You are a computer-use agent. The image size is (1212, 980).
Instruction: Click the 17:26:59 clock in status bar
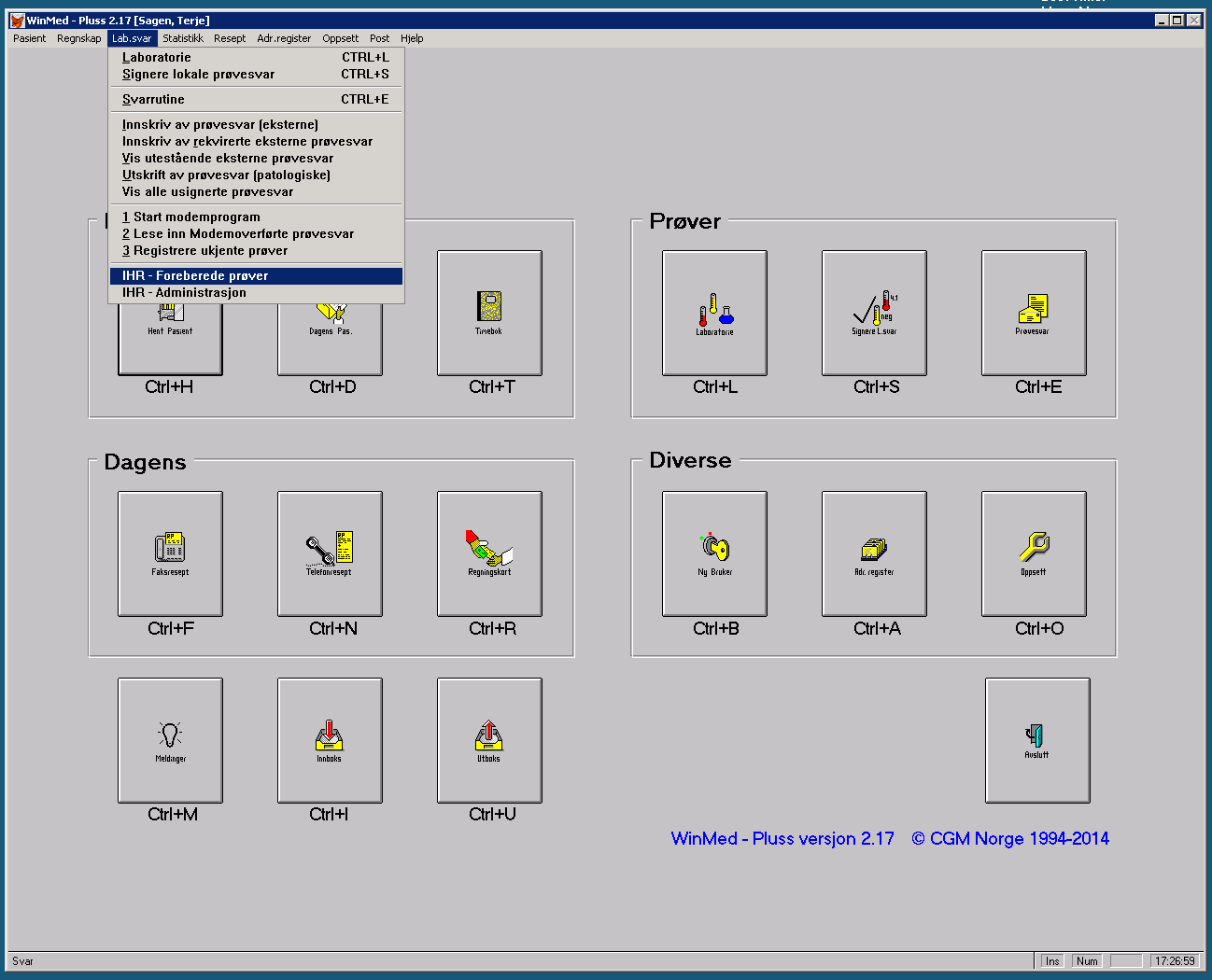[1175, 961]
